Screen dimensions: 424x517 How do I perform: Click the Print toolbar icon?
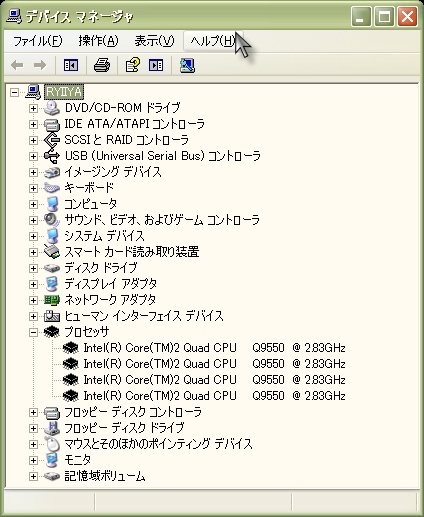click(x=102, y=65)
